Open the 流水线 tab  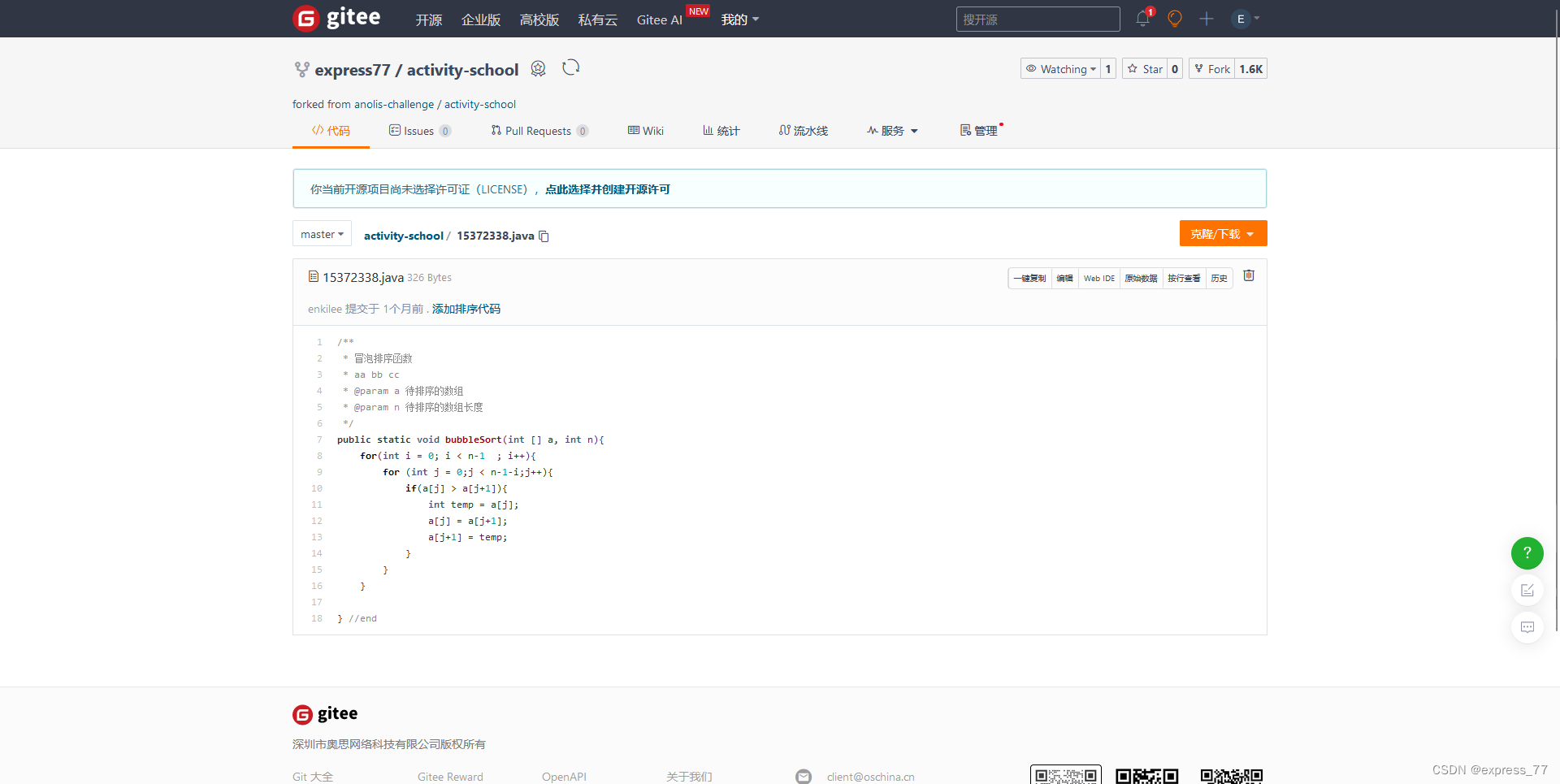[x=804, y=131]
